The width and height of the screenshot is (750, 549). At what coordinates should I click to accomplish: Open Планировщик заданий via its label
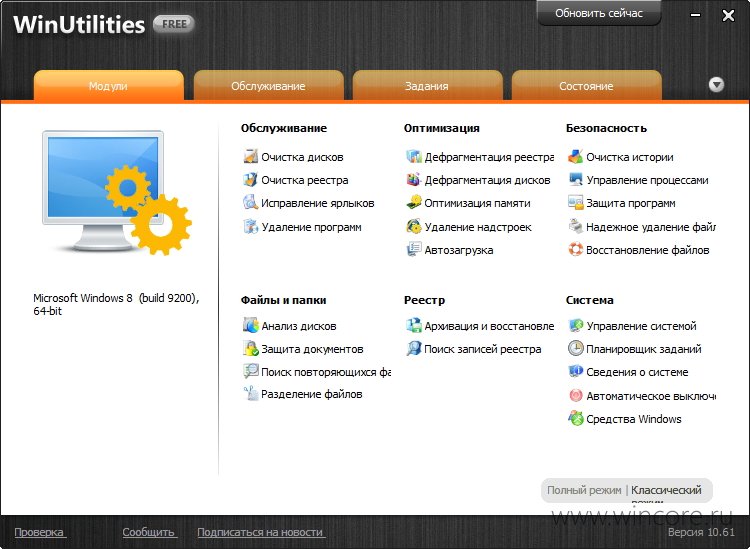point(644,349)
